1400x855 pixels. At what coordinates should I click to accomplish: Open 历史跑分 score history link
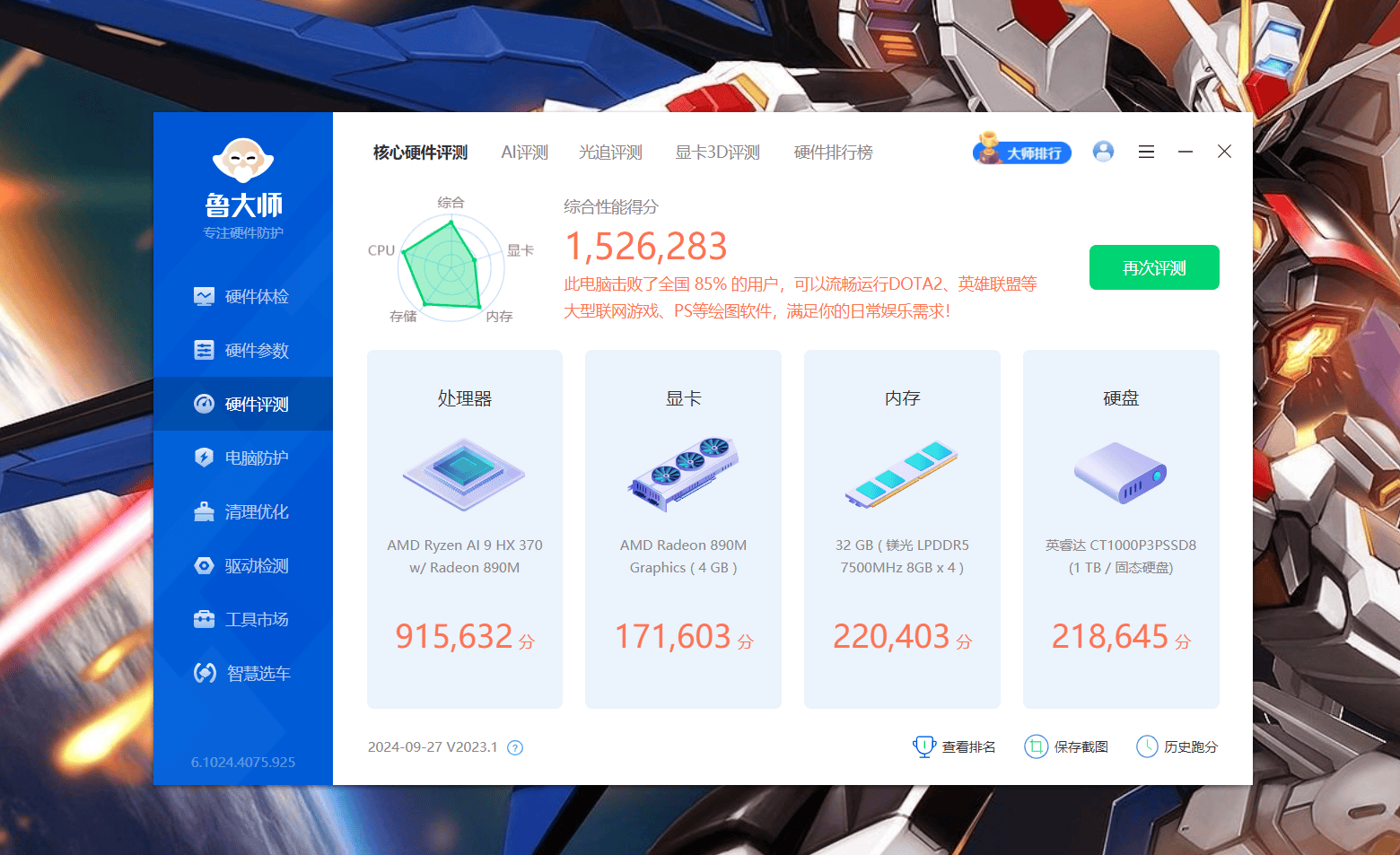[x=1177, y=746]
